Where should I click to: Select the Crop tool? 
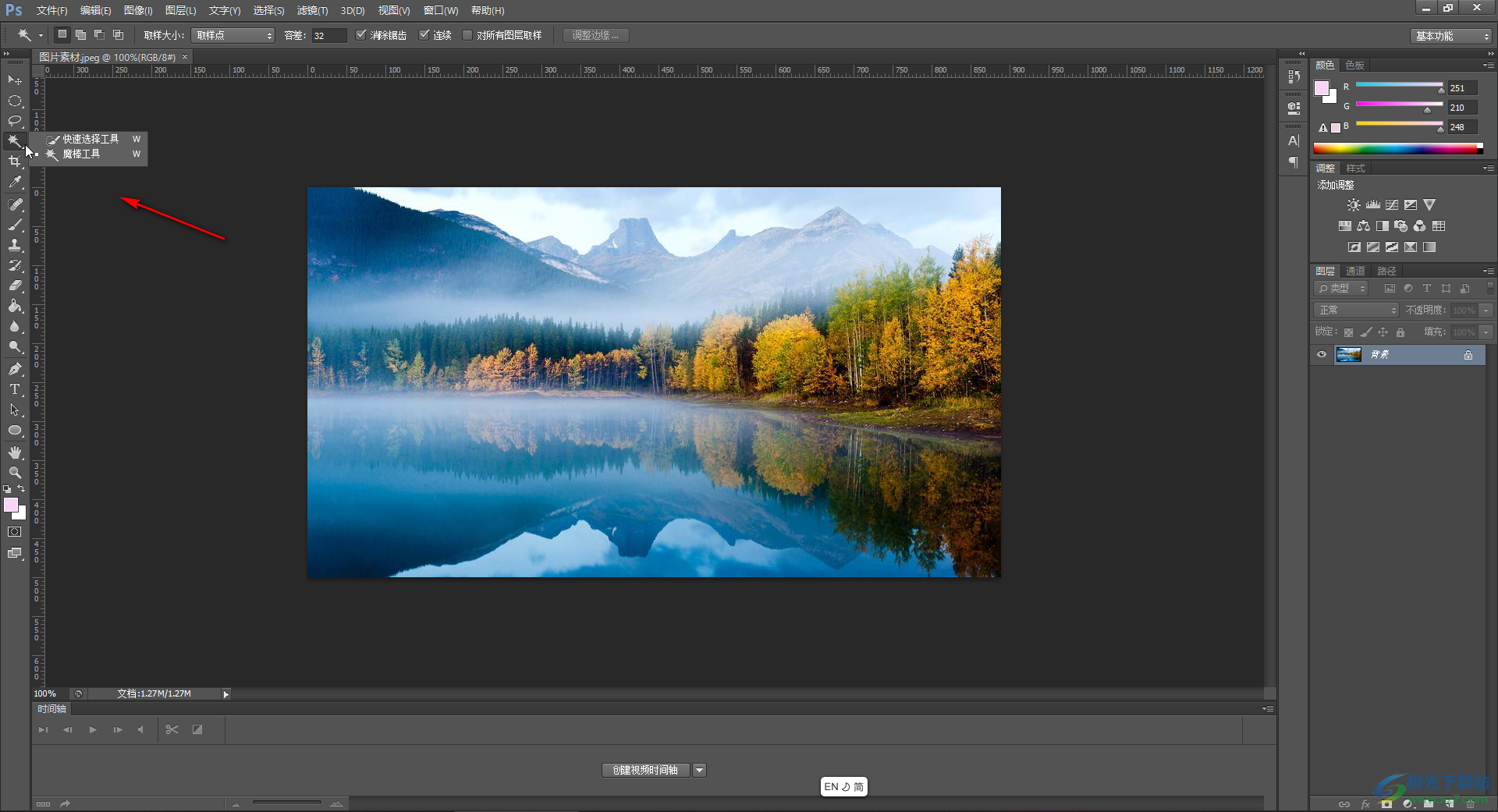pyautogui.click(x=15, y=161)
